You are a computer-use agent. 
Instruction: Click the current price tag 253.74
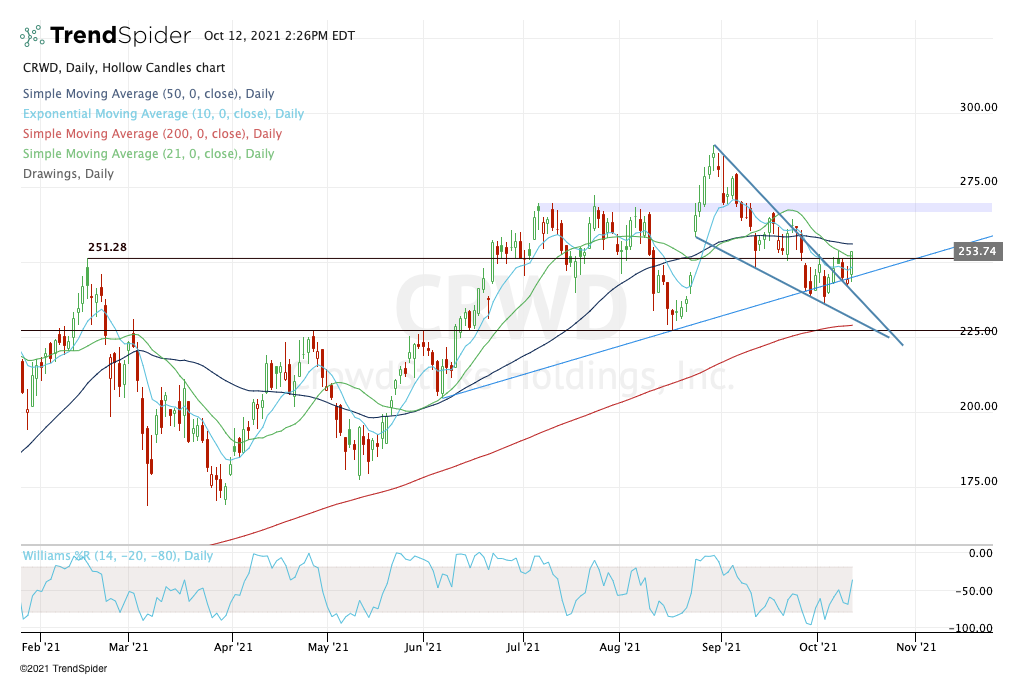pyautogui.click(x=977, y=251)
